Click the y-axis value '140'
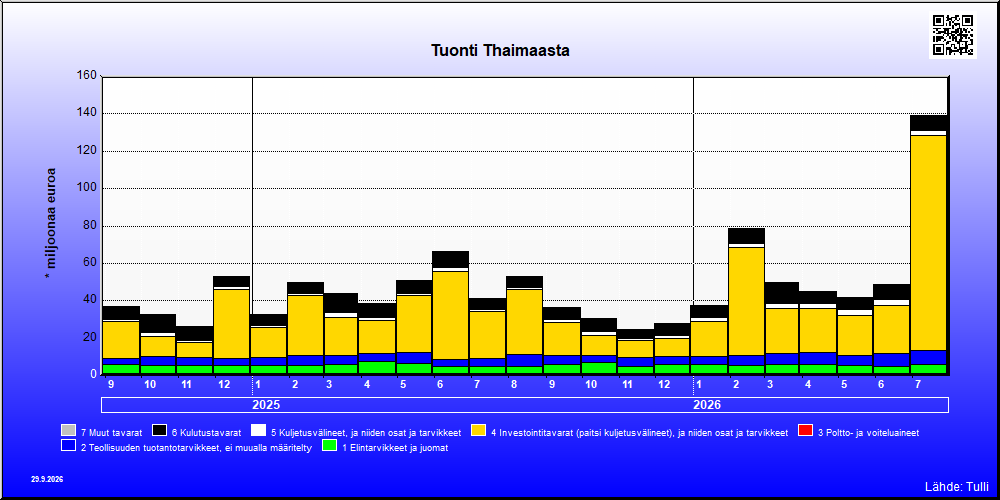 click(88, 113)
